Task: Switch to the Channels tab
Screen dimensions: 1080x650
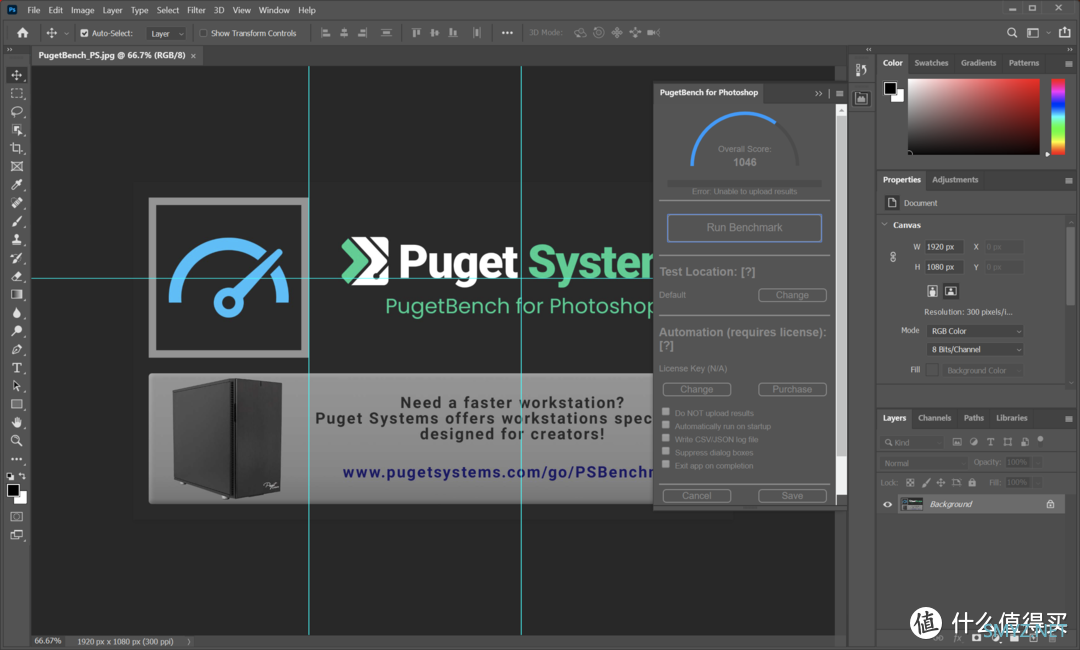Action: coord(934,418)
